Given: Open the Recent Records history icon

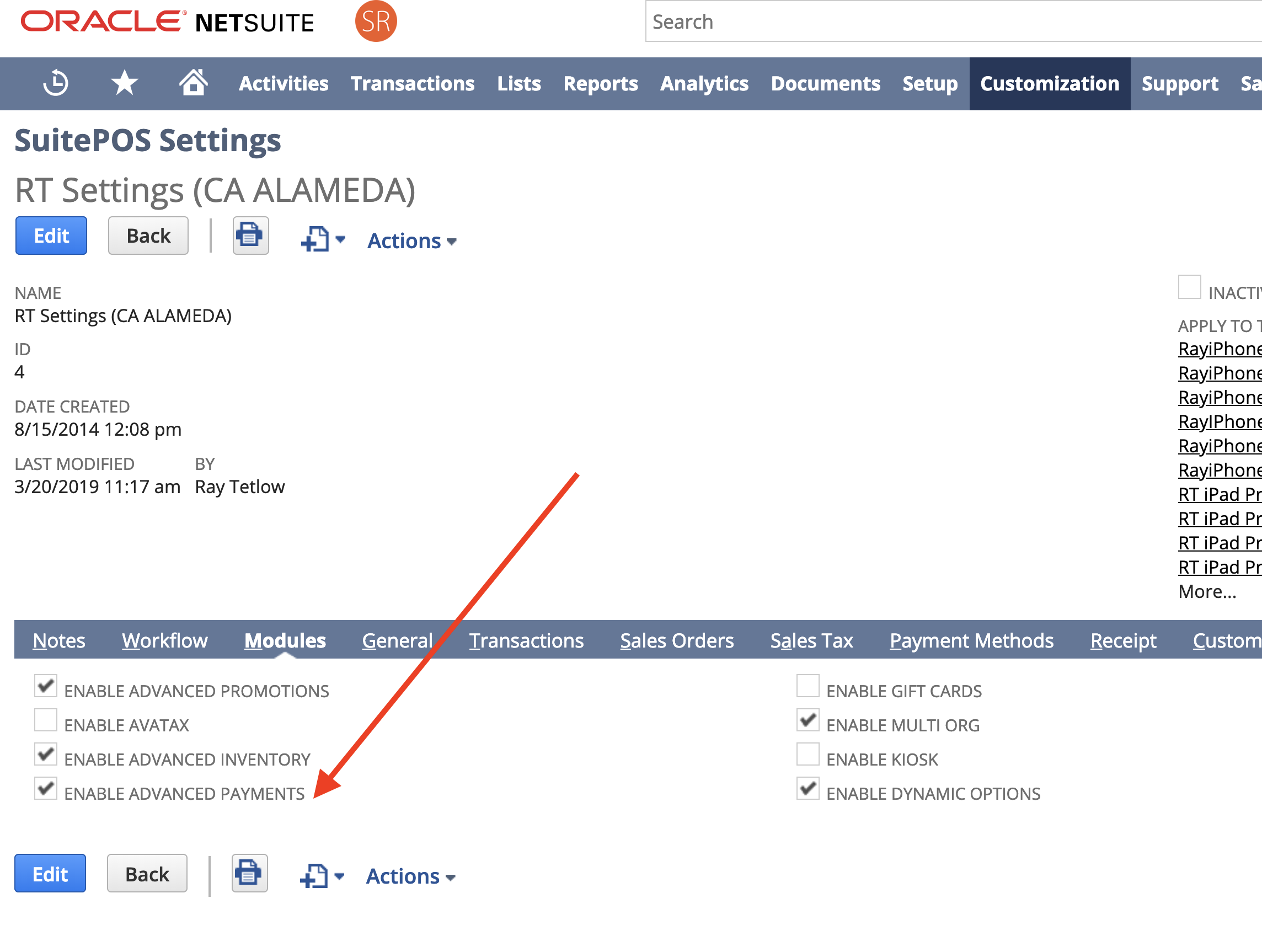Looking at the screenshot, I should (x=55, y=83).
